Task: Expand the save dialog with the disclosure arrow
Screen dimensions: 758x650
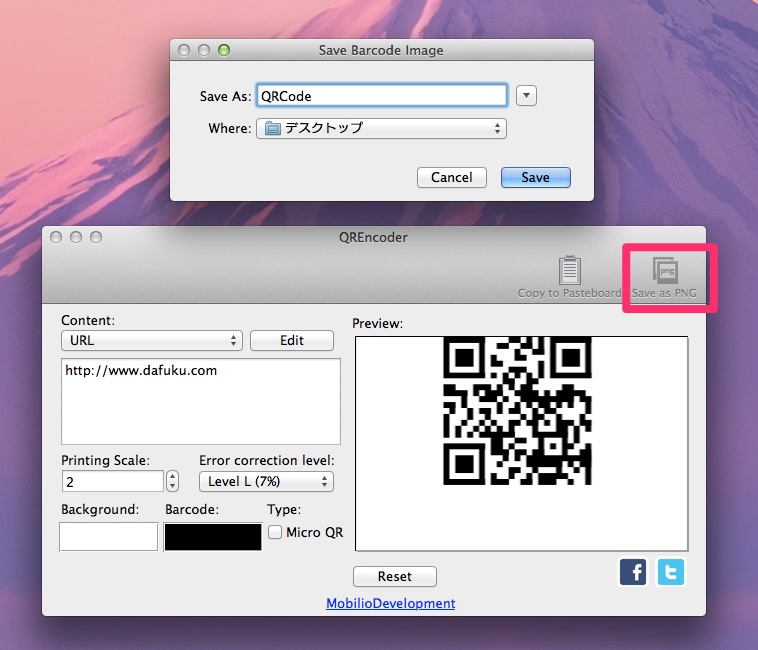Action: click(526, 96)
